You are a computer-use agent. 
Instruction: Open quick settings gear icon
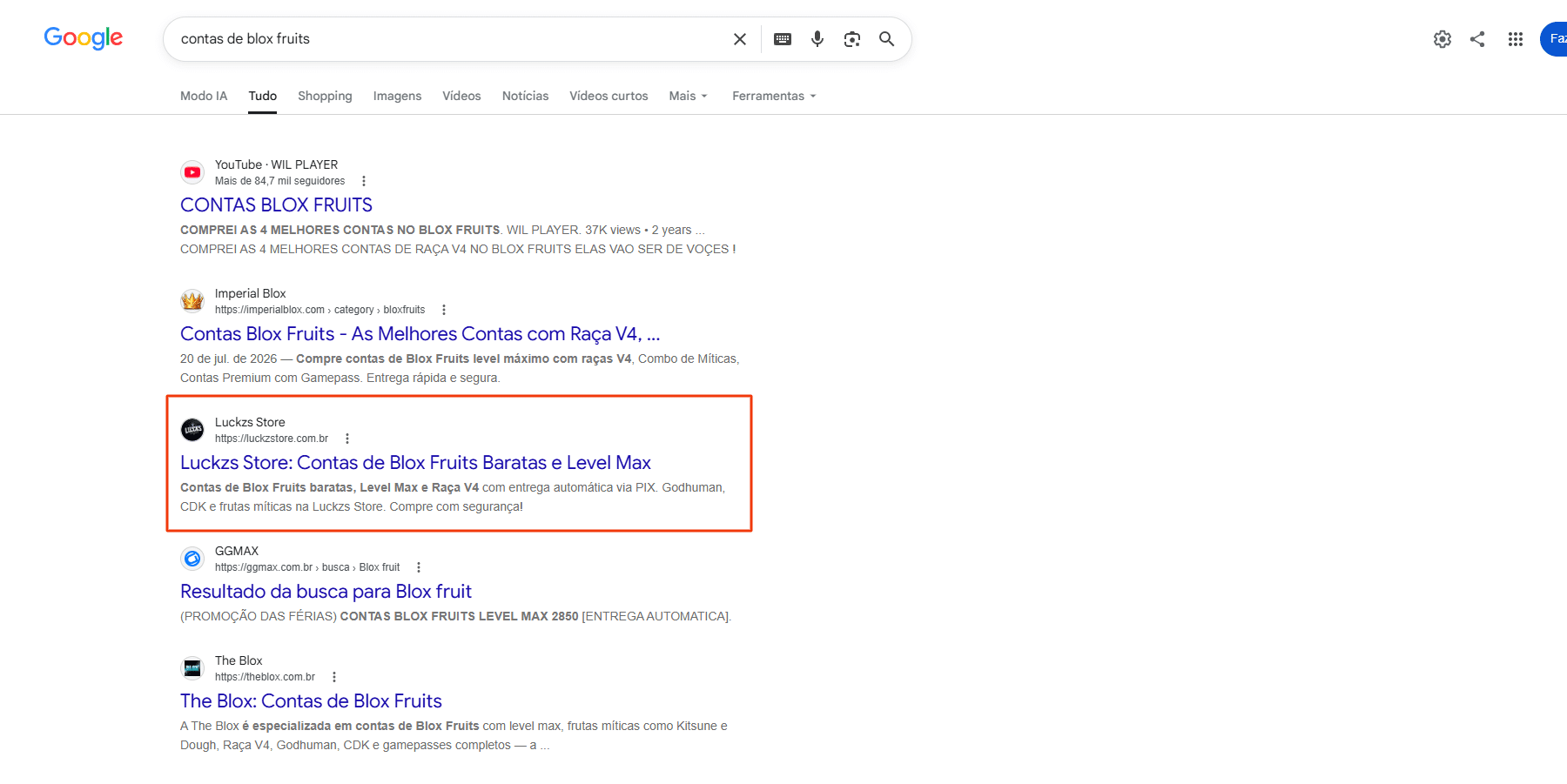1443,39
